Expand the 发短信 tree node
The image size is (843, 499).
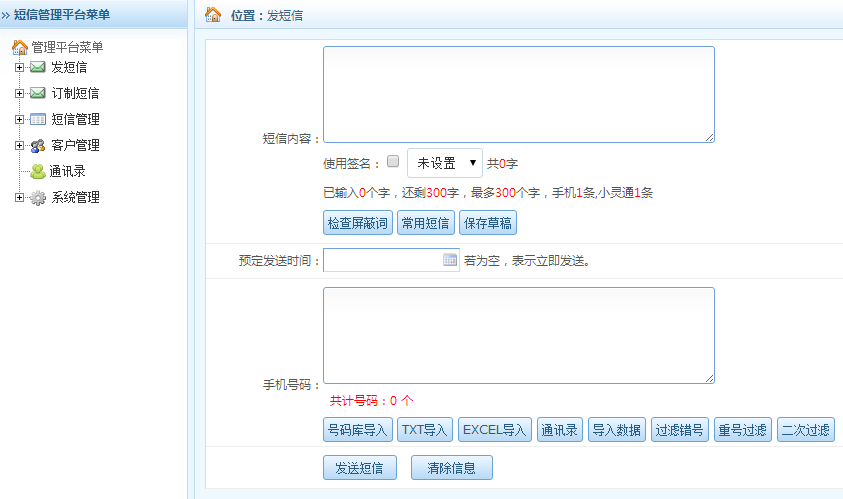click(19, 67)
